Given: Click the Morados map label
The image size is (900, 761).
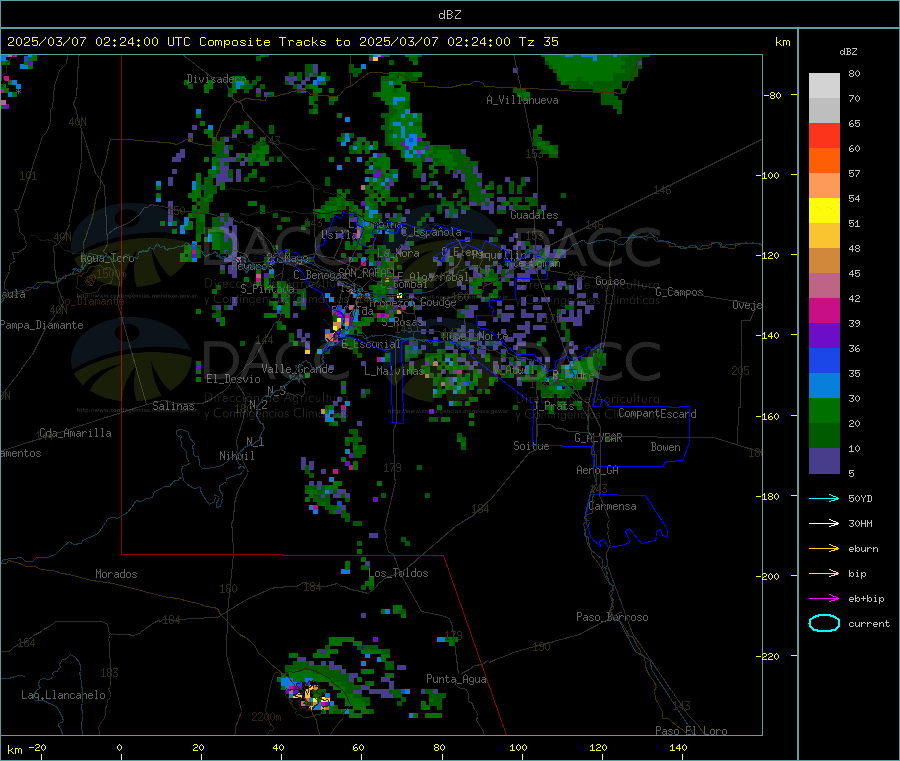Looking at the screenshot, I should click(116, 574).
